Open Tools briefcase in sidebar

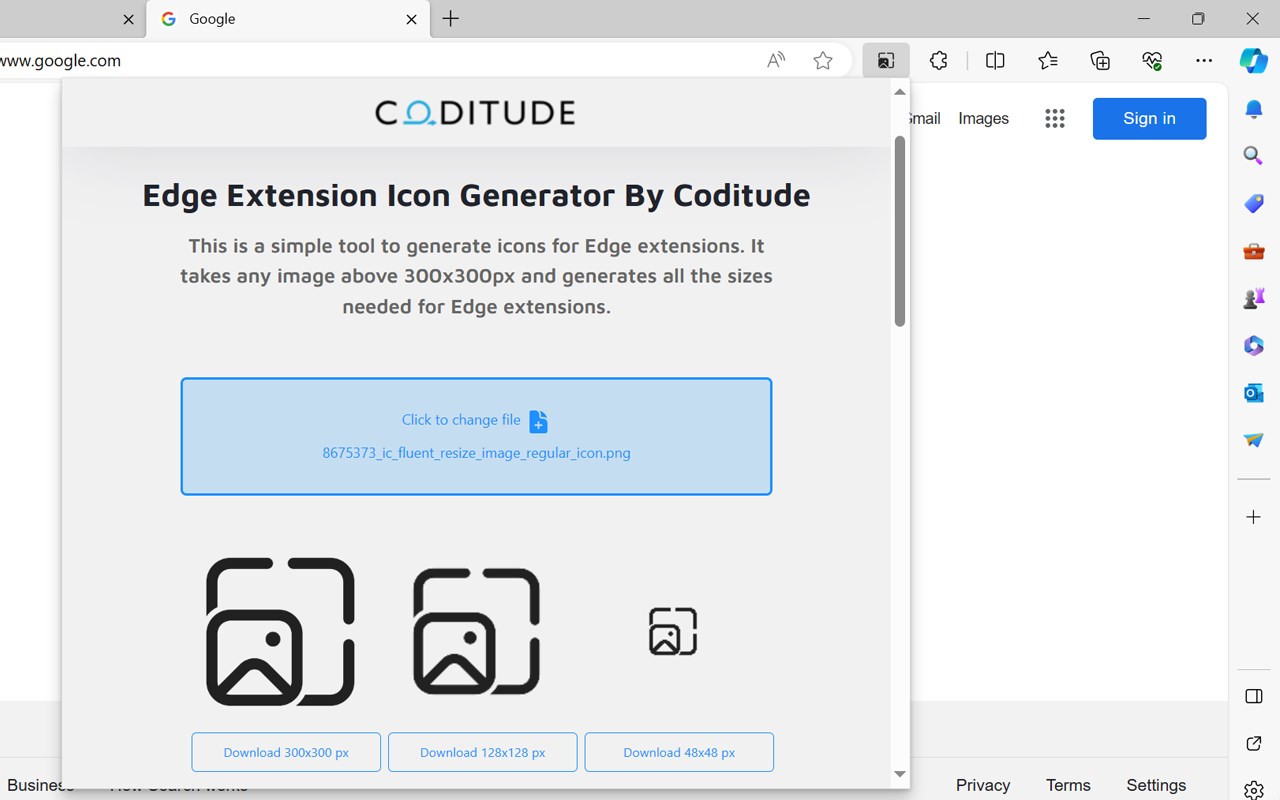(x=1254, y=251)
